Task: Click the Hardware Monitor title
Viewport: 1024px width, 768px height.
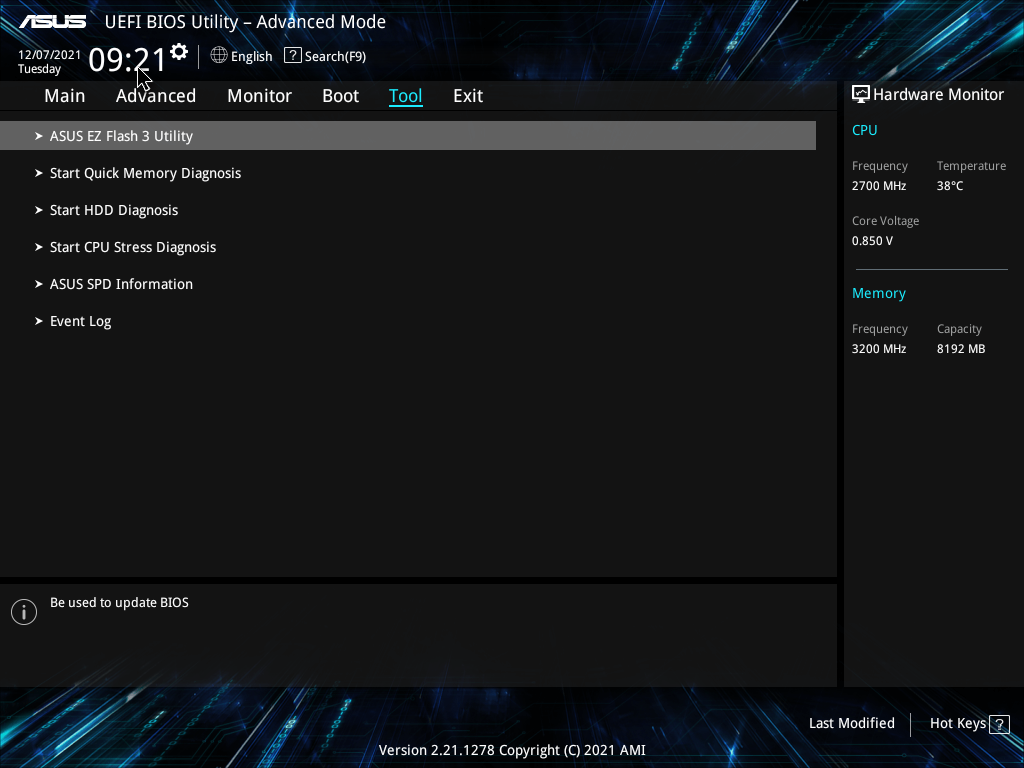Action: pyautogui.click(x=938, y=95)
